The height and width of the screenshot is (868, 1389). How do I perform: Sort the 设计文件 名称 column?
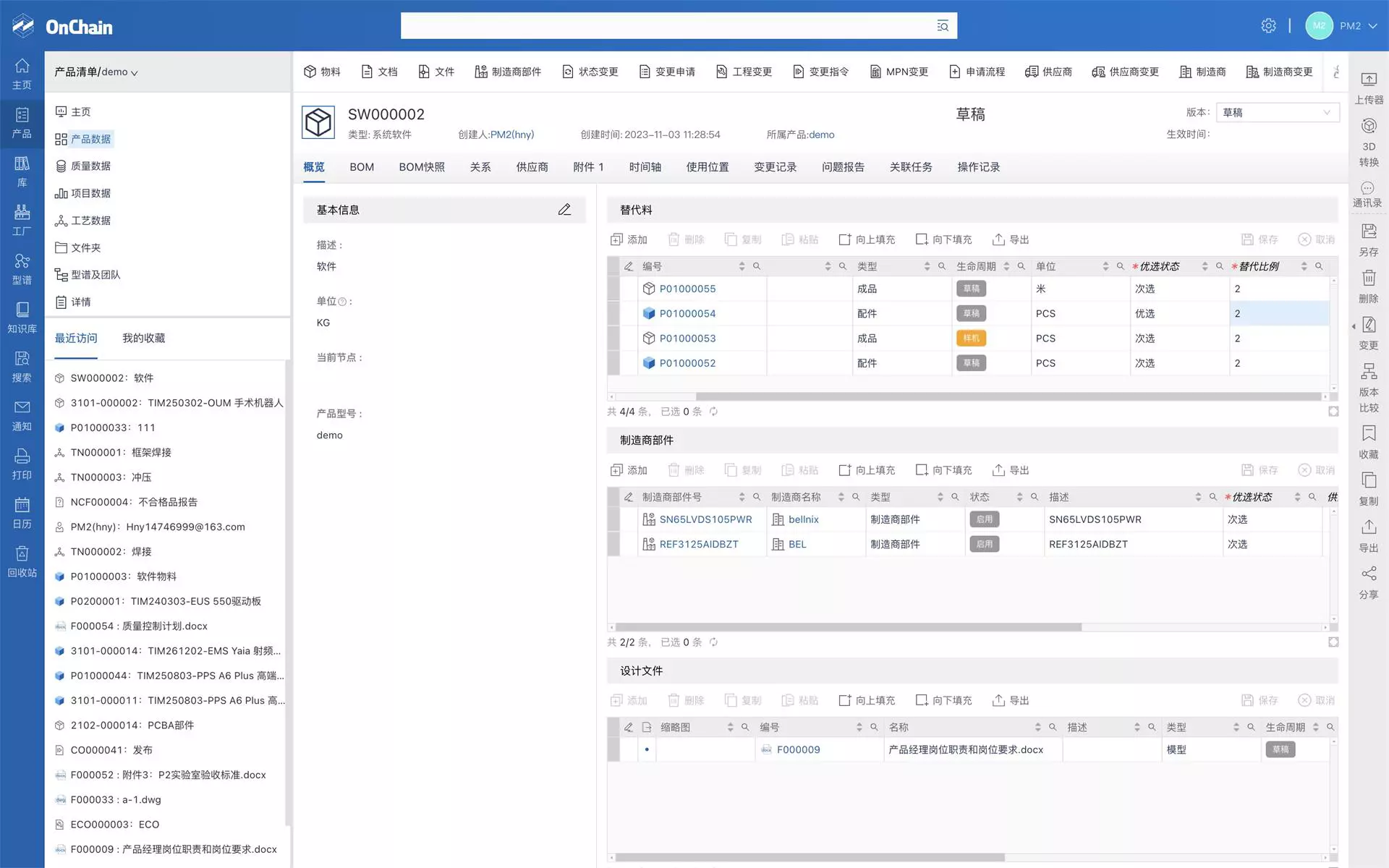[x=1038, y=727]
